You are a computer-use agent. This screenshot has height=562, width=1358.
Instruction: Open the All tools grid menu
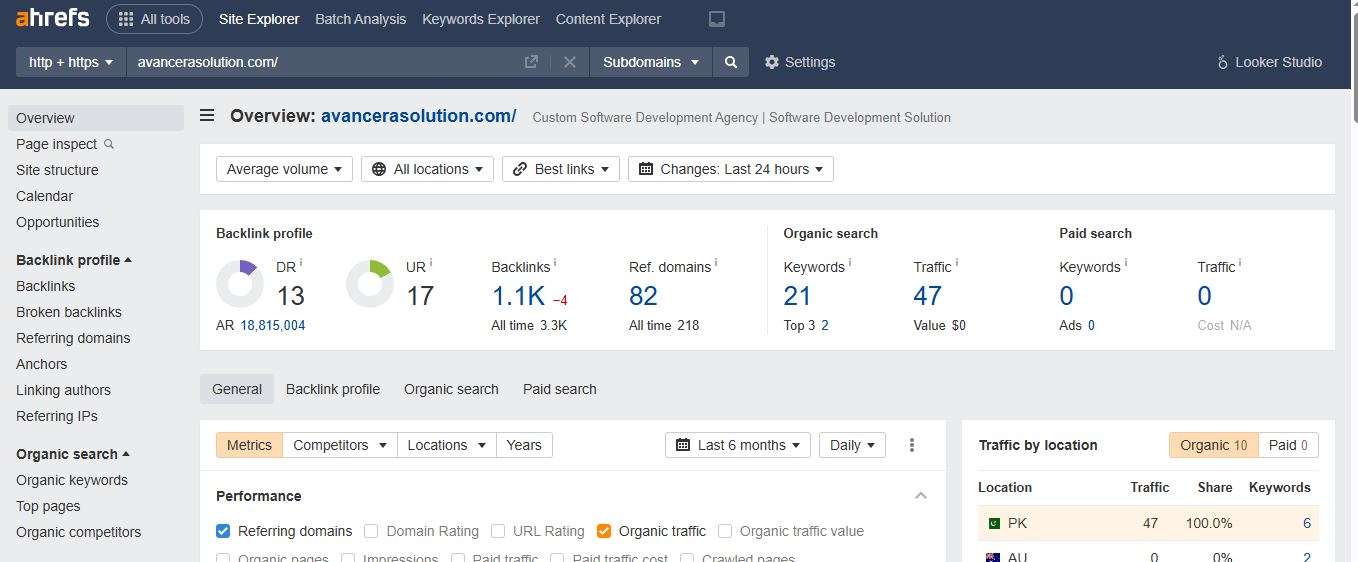[x=154, y=19]
